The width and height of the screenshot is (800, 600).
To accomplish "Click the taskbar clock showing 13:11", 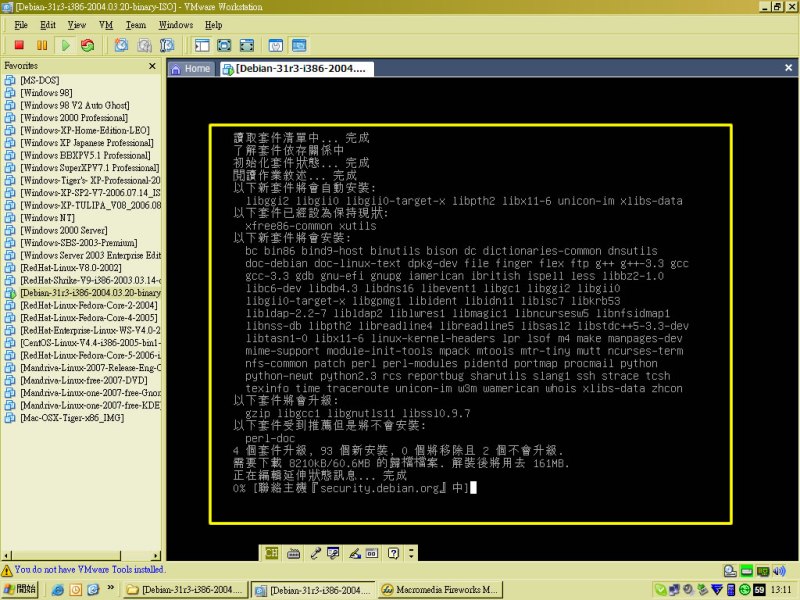I will [x=781, y=590].
